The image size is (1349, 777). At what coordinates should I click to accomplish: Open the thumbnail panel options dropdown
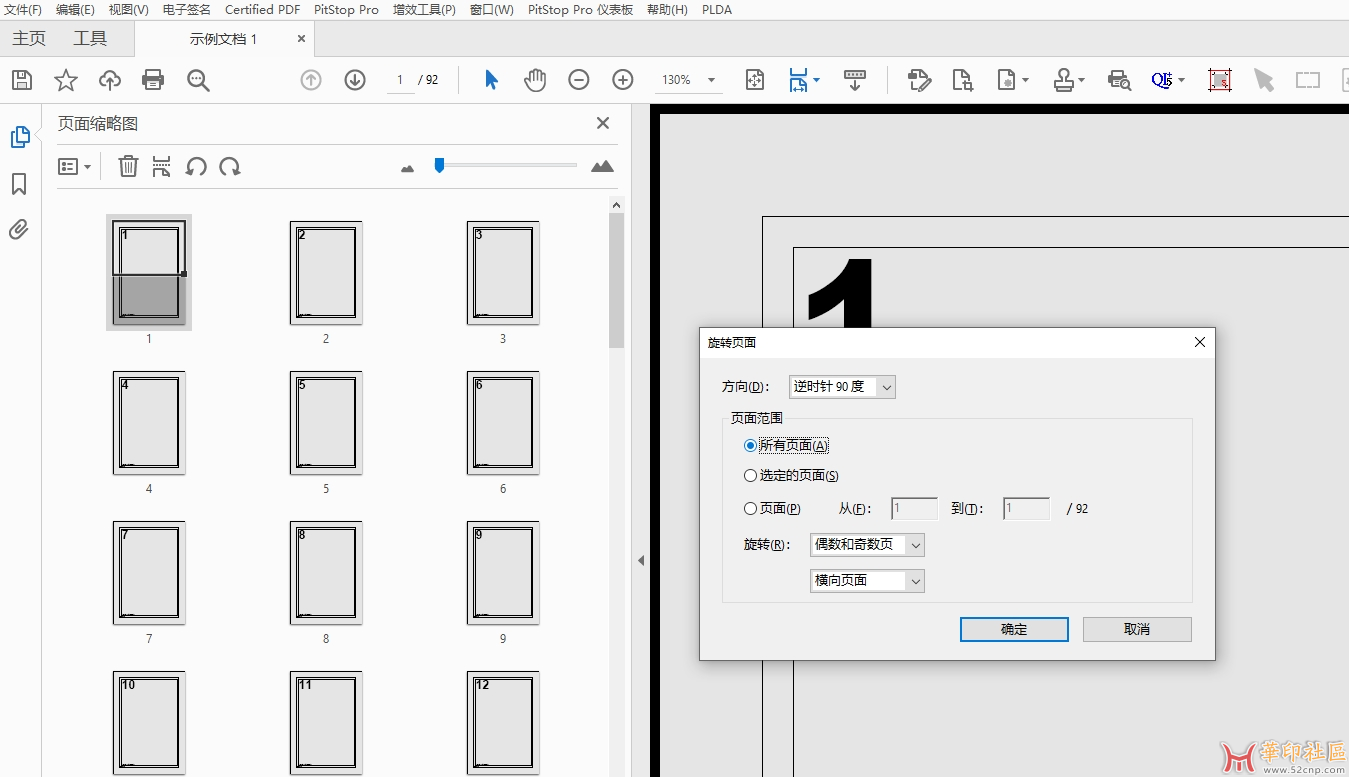click(75, 167)
